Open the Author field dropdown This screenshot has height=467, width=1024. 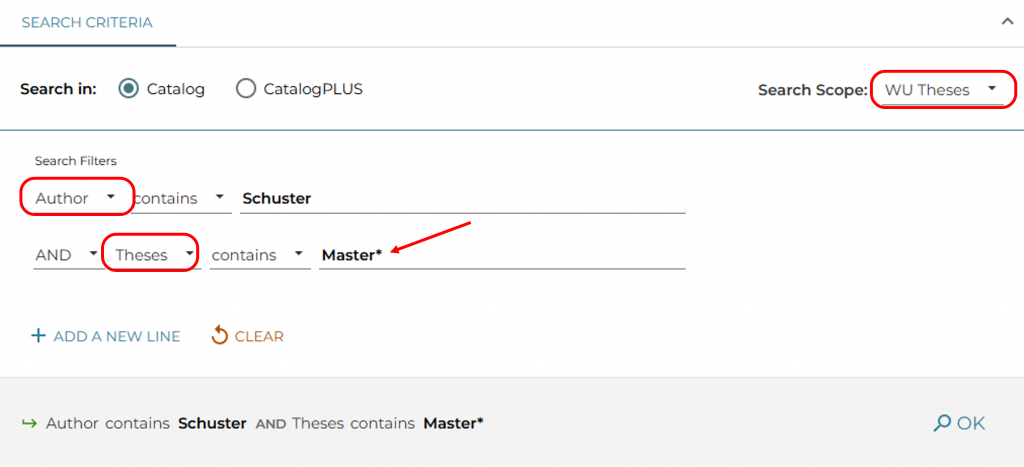77,198
